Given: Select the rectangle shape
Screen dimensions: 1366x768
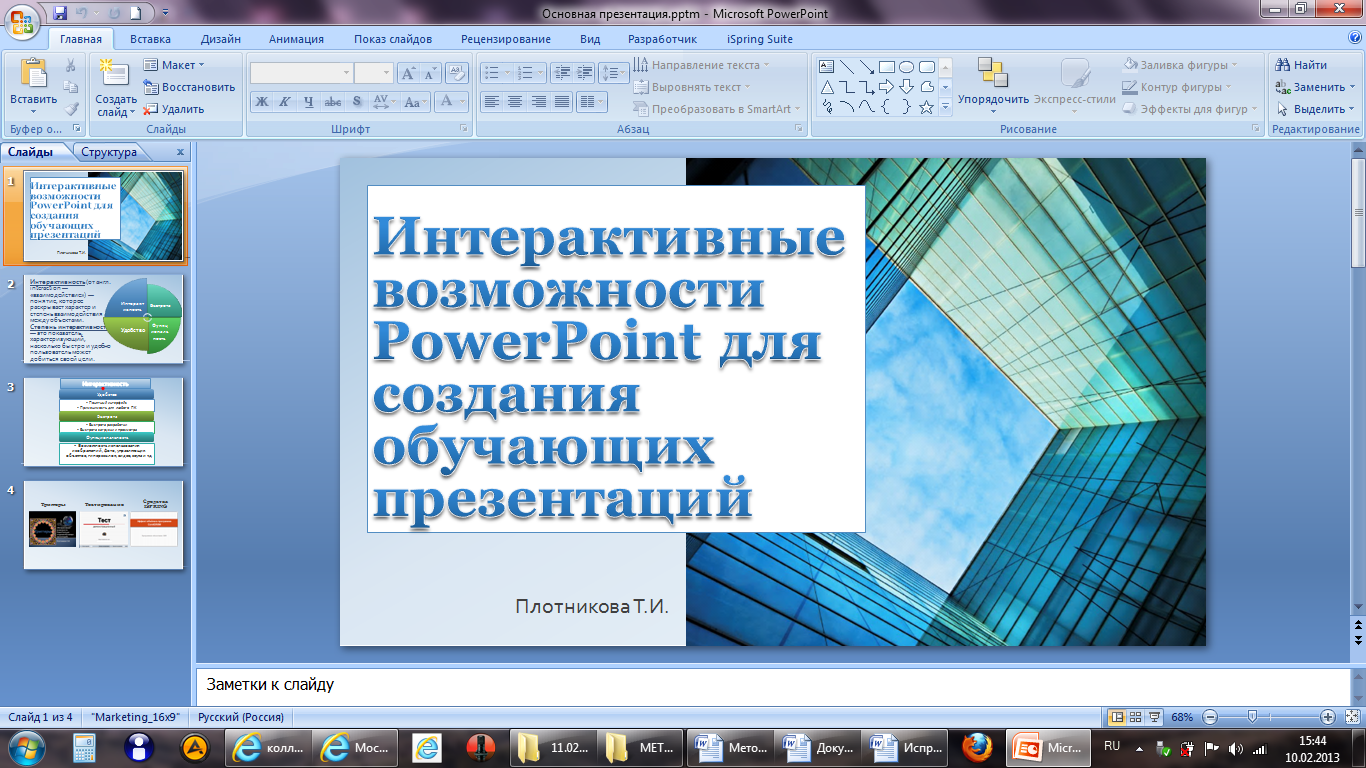Looking at the screenshot, I should (x=887, y=67).
